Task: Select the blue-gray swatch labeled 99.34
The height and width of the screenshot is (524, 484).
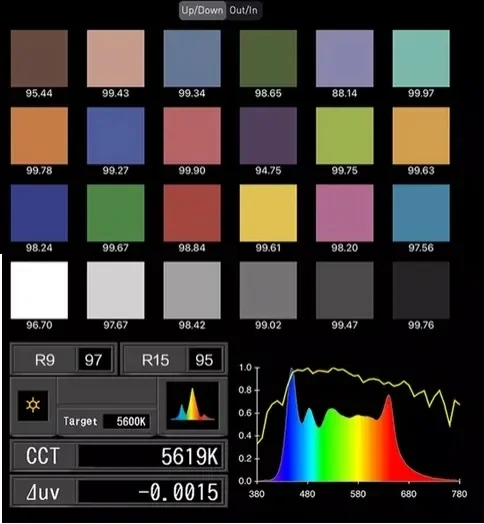Action: coord(192,58)
